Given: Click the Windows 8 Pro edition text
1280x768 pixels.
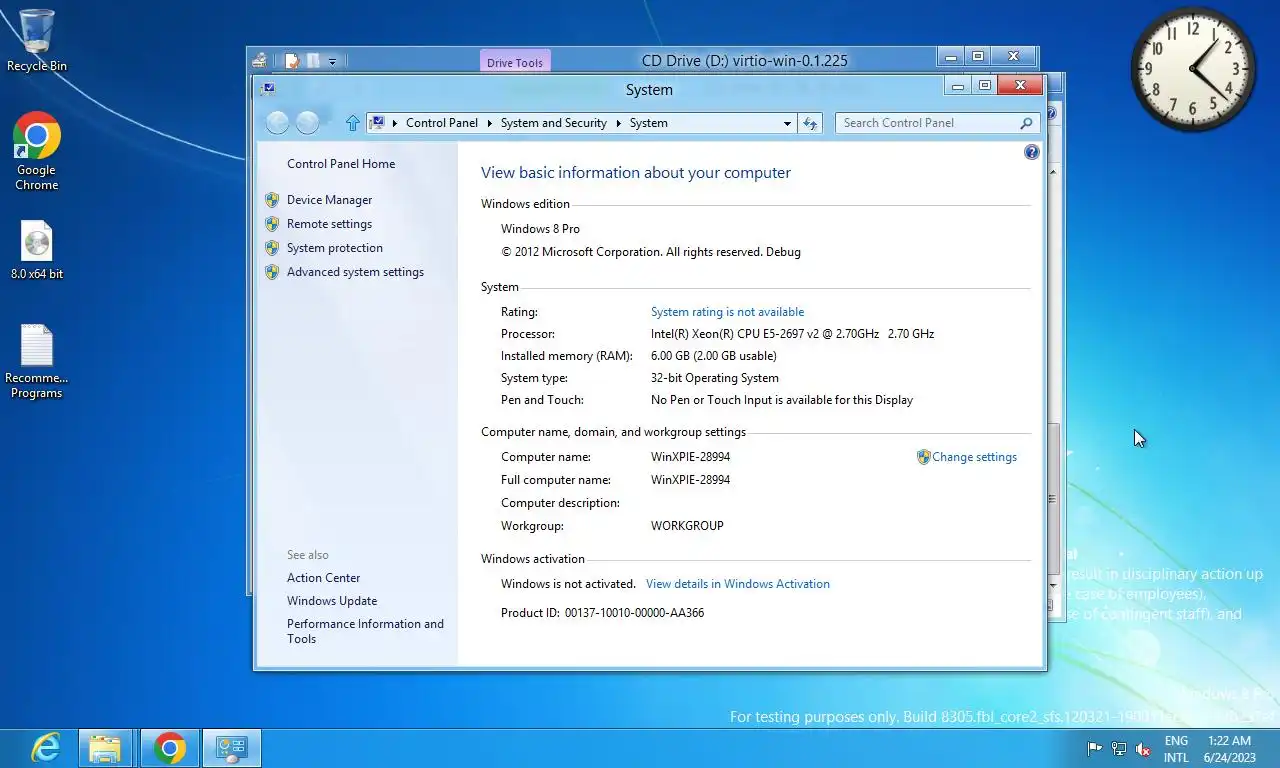Looking at the screenshot, I should [540, 229].
